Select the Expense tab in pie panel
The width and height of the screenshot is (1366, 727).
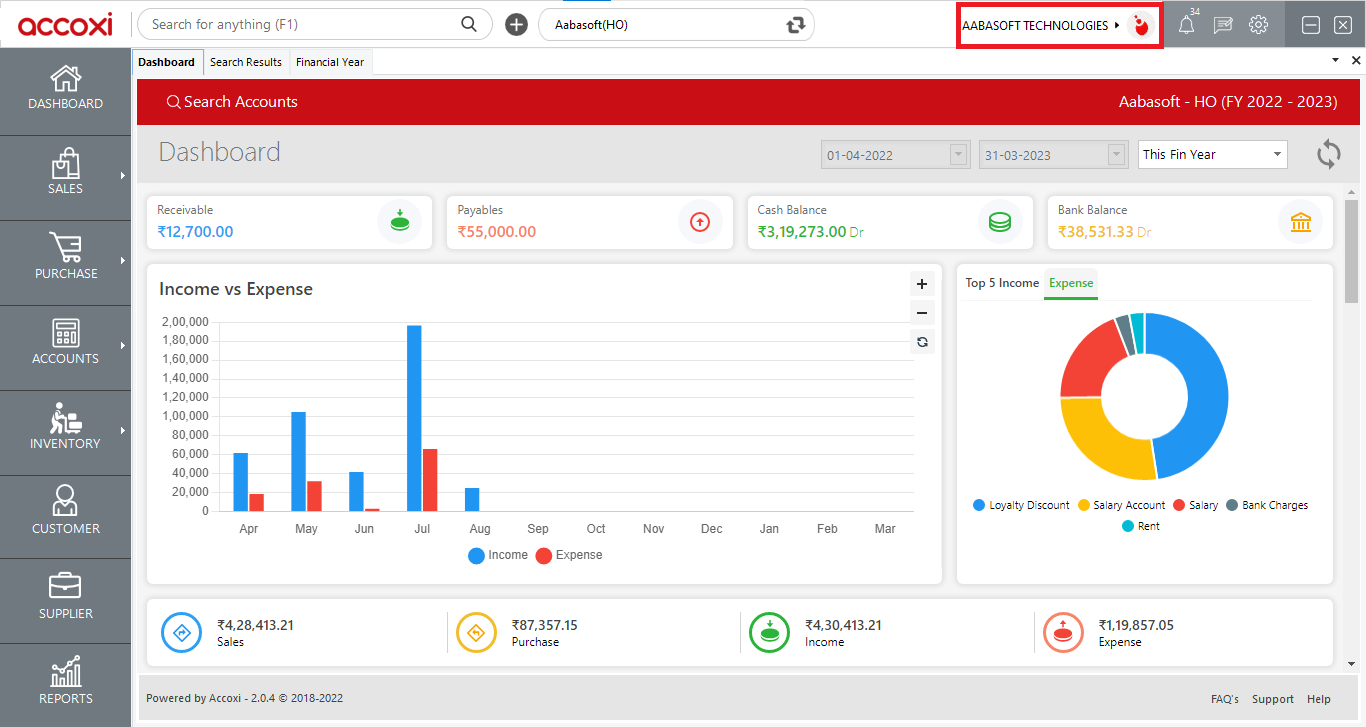point(1071,283)
